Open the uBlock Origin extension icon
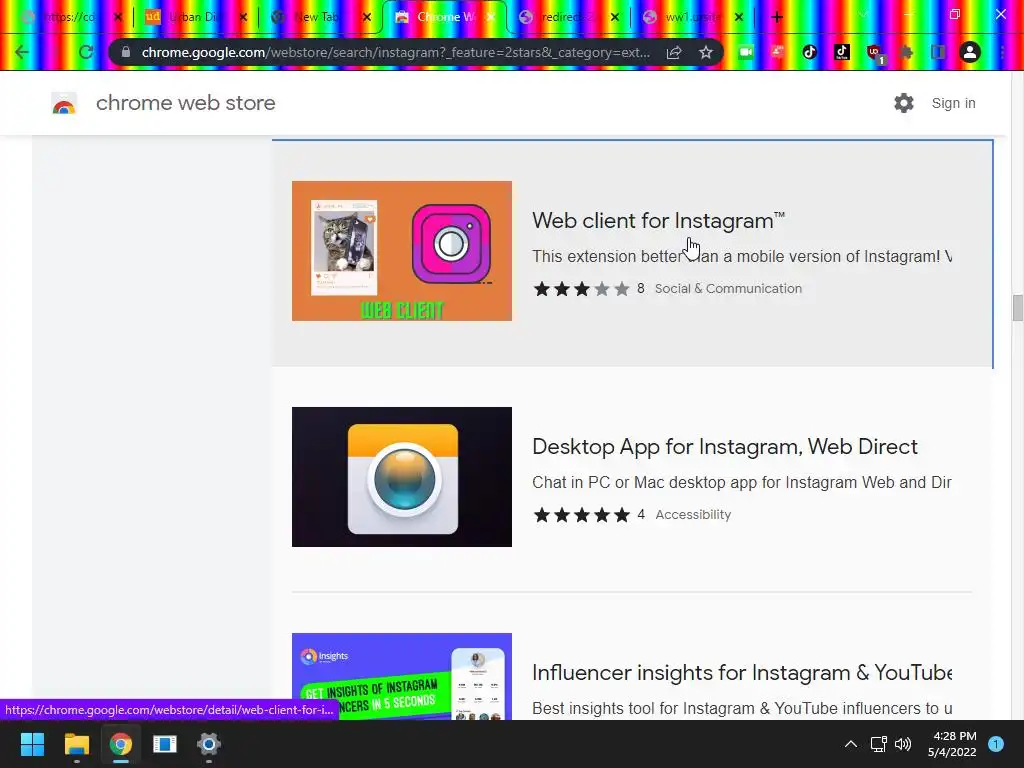 (x=874, y=53)
